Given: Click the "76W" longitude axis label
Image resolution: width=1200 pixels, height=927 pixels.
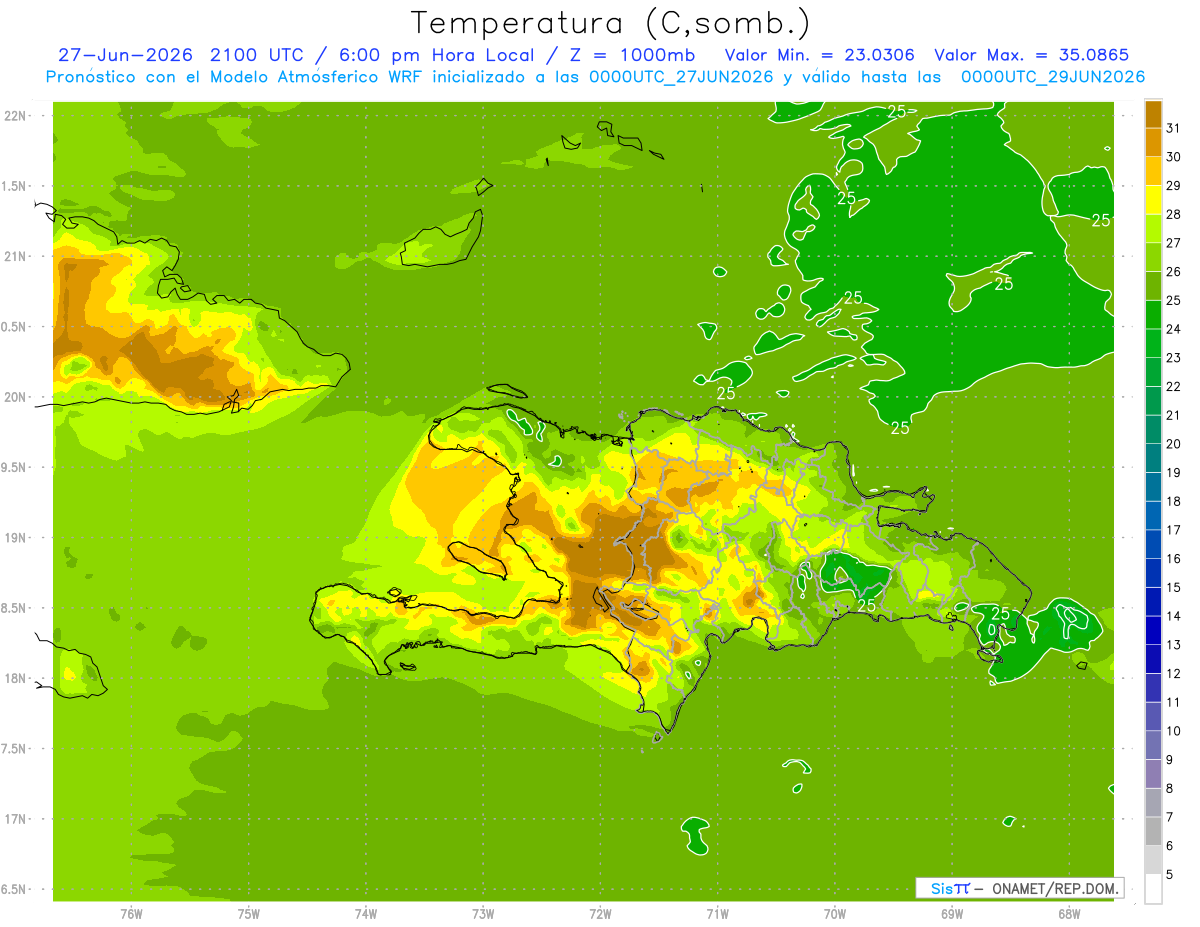Looking at the screenshot, I should [x=131, y=913].
